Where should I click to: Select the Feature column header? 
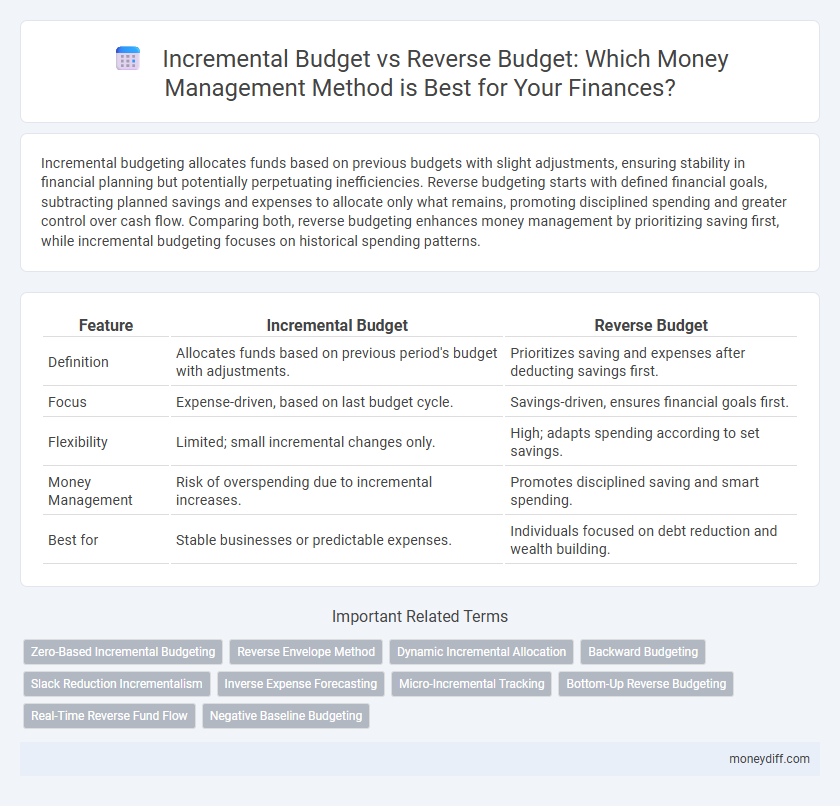[105, 325]
